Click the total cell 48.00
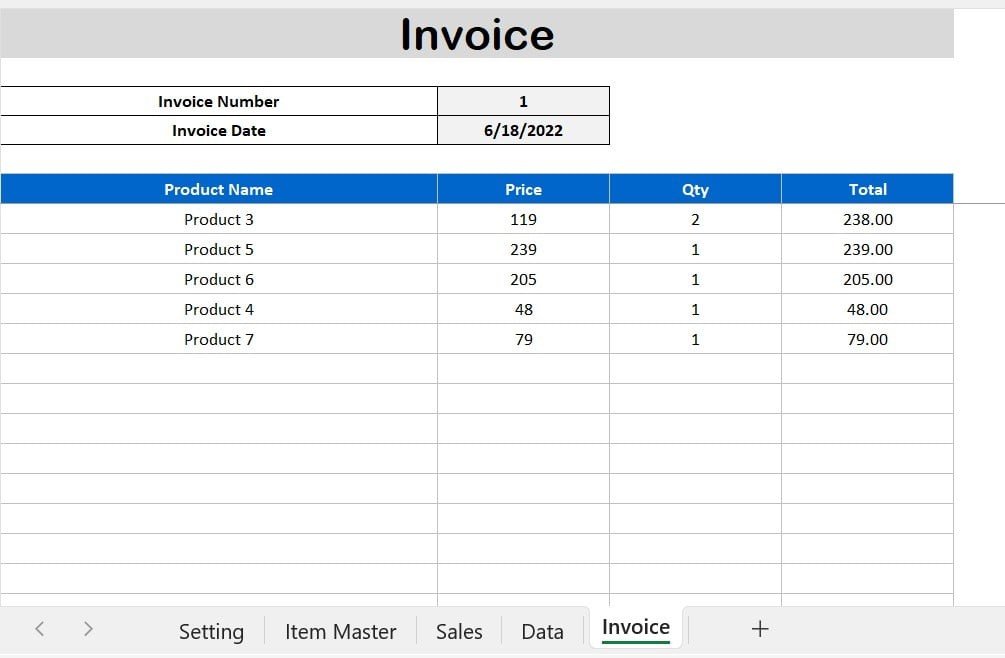Image resolution: width=1005 pixels, height=658 pixels. [x=867, y=309]
